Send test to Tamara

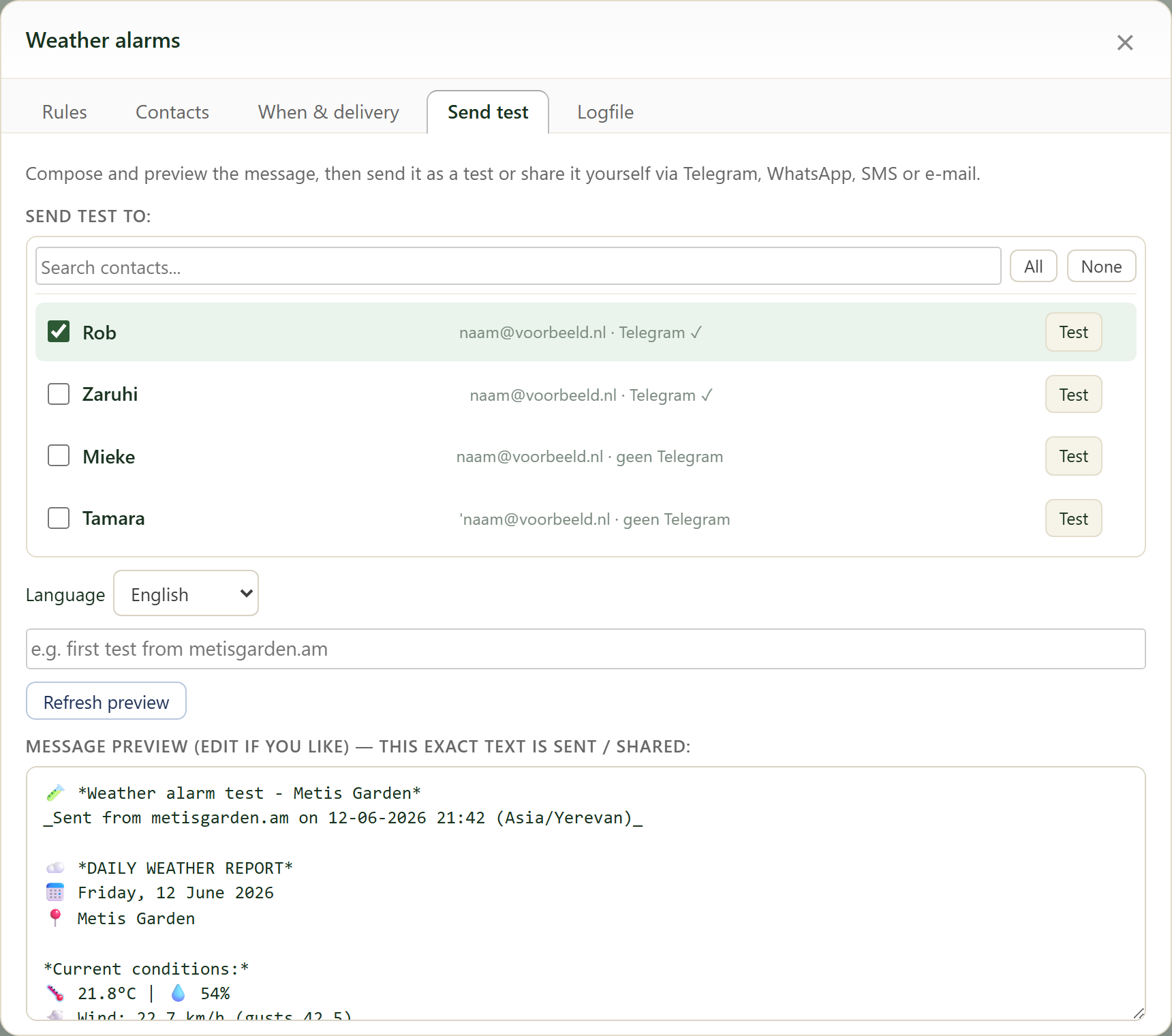1073,519
